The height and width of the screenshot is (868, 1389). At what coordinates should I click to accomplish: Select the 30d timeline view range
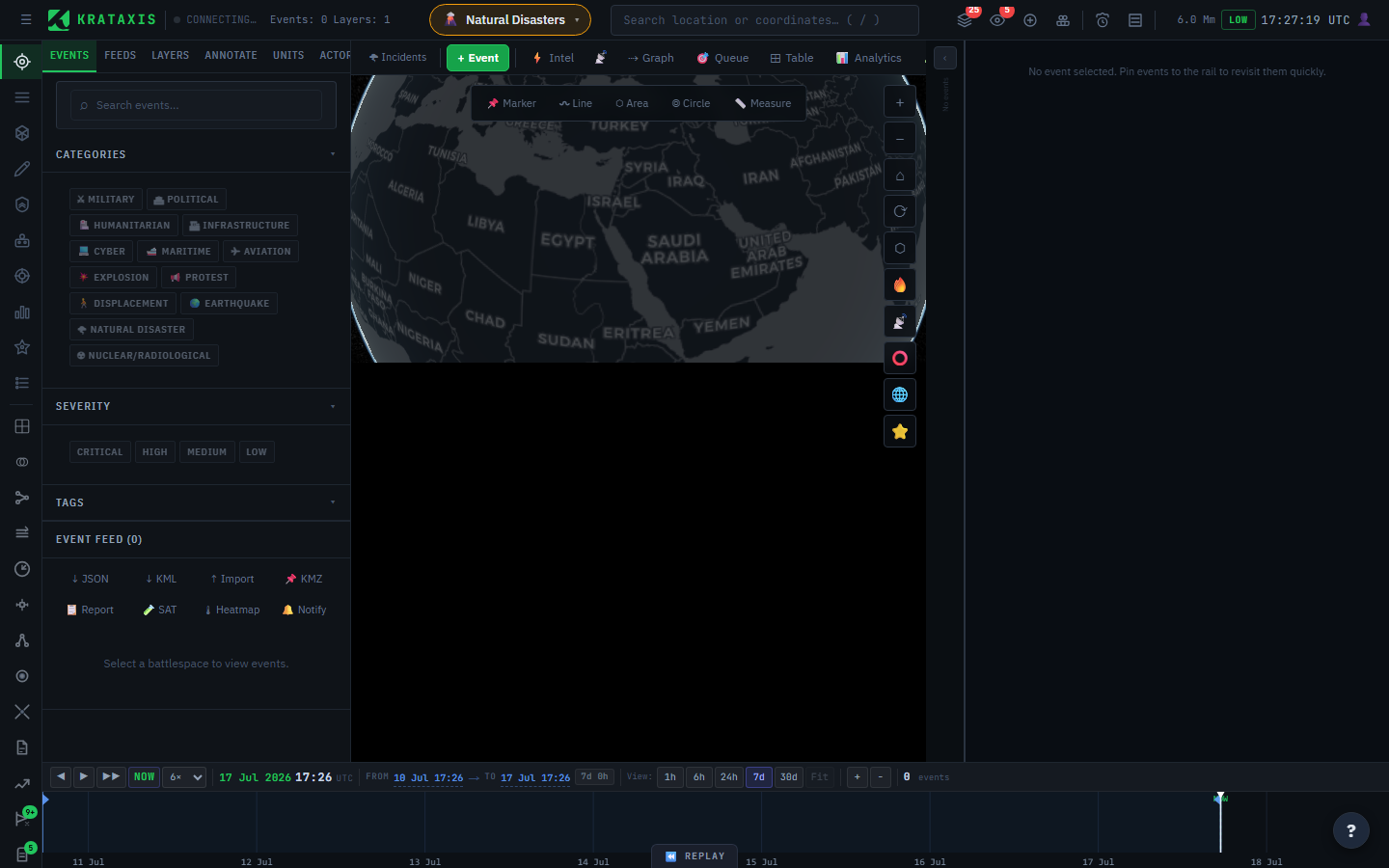788,776
